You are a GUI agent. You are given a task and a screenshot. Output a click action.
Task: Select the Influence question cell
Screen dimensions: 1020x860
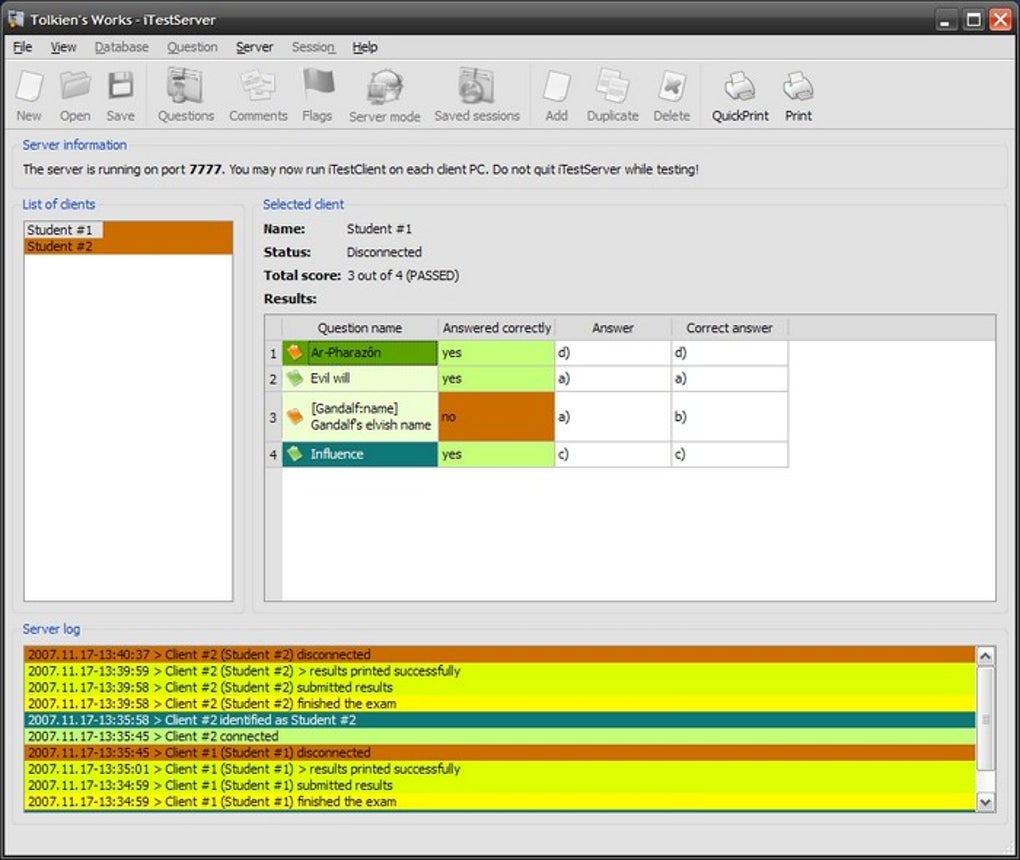tap(360, 454)
